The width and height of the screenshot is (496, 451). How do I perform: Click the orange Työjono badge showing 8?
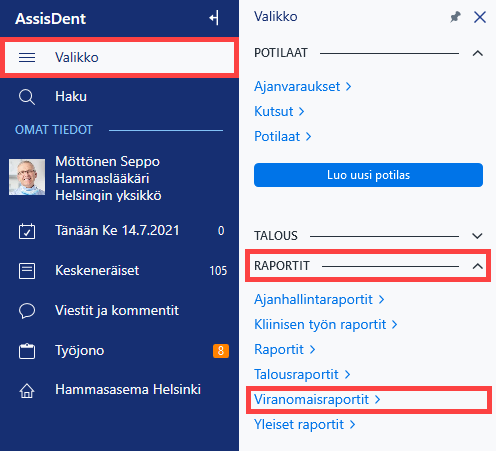tap(221, 351)
